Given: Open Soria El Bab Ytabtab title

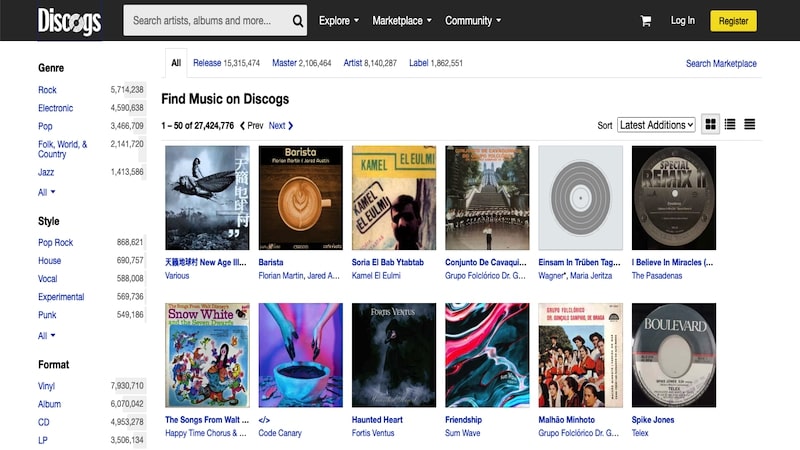Looking at the screenshot, I should pos(388,262).
